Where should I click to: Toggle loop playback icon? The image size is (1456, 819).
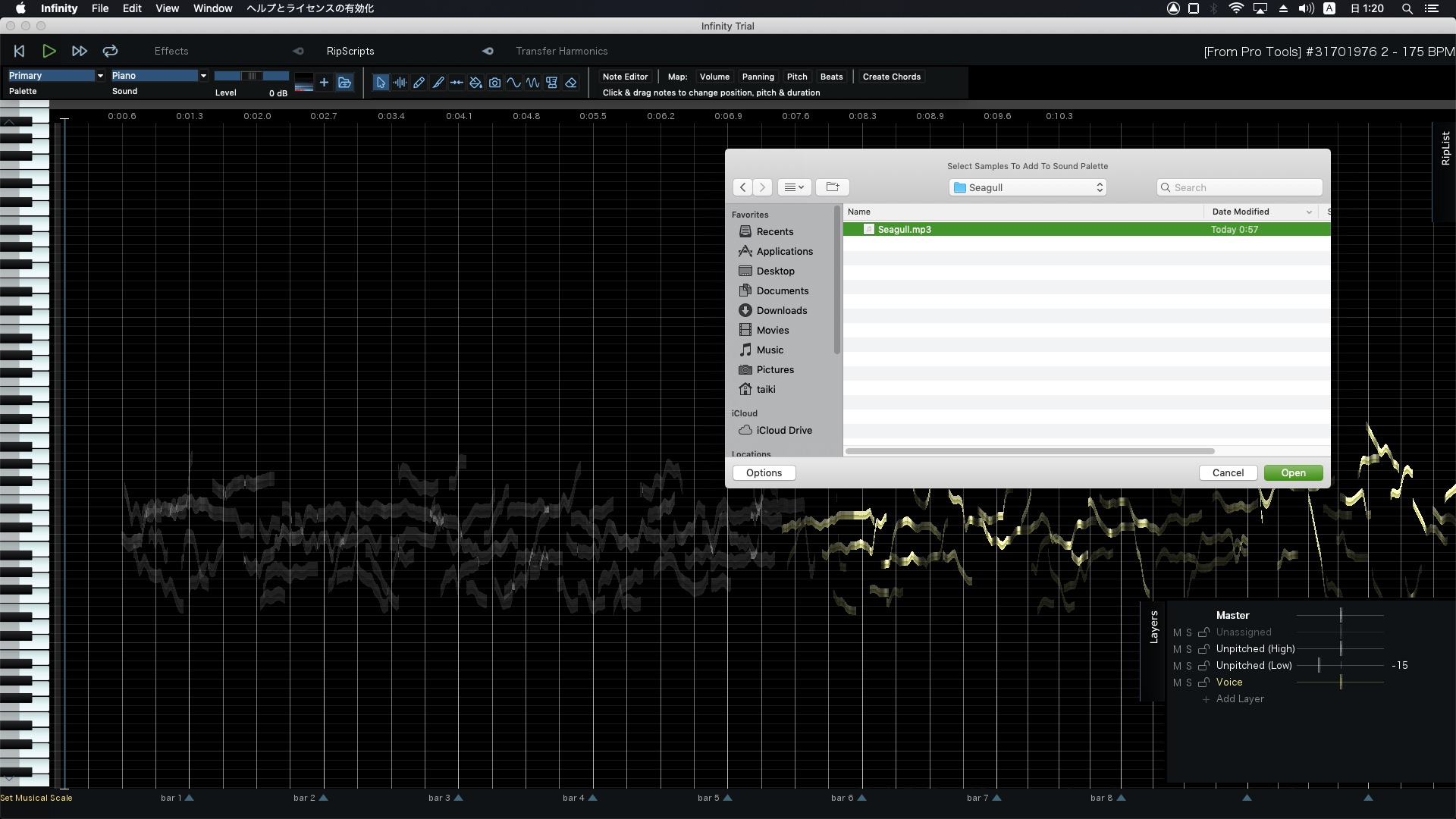pyautogui.click(x=110, y=51)
